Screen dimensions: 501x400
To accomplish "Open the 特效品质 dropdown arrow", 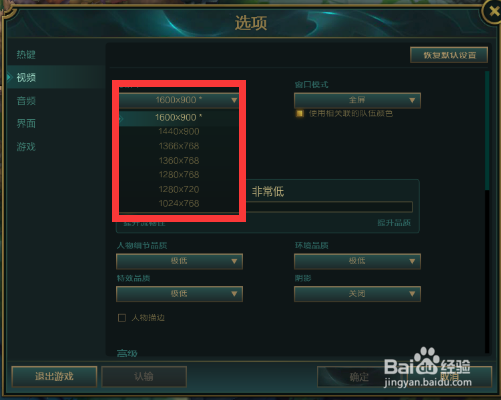I will coord(234,294).
